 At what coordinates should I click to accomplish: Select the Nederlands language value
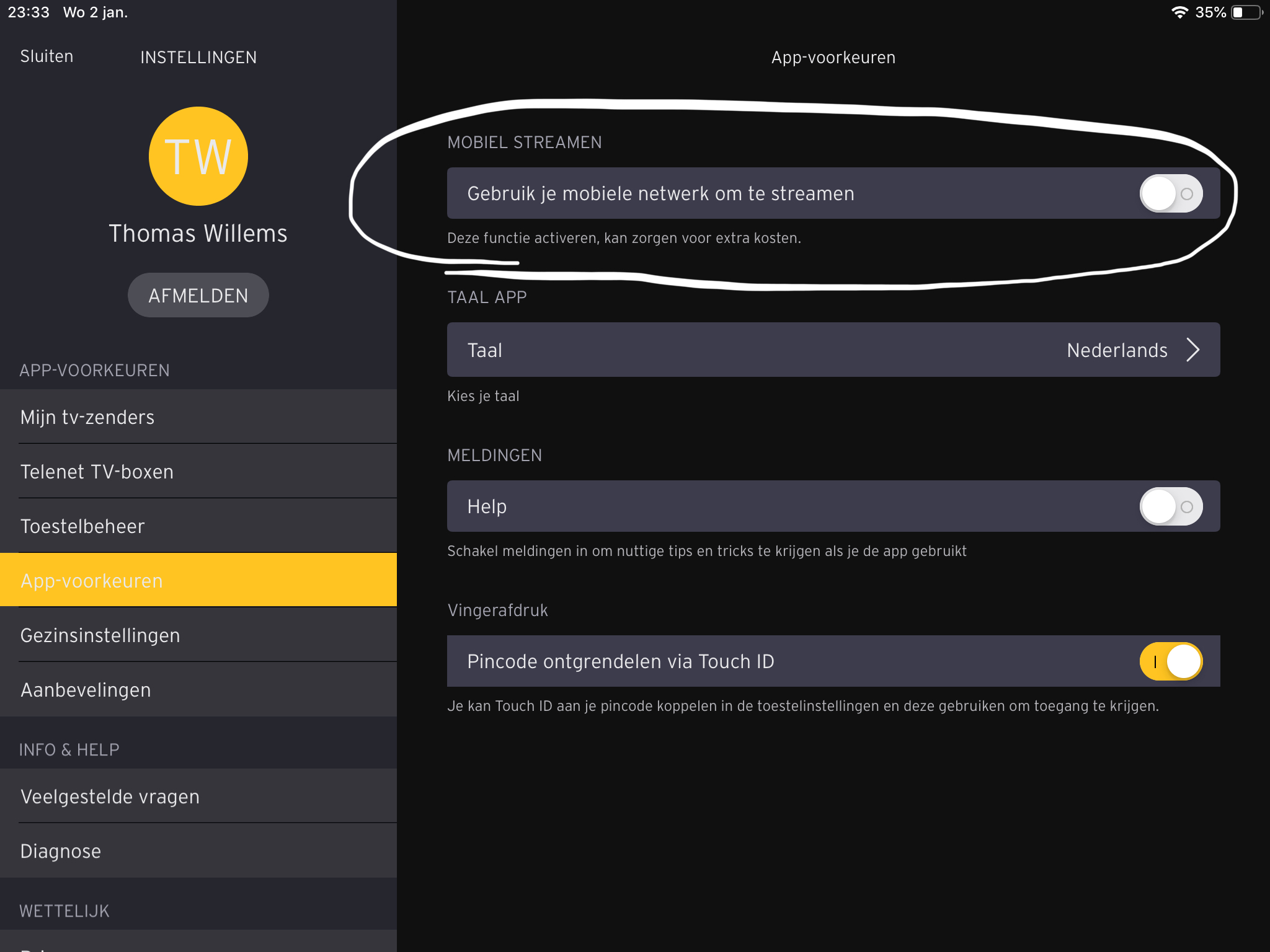point(1117,350)
